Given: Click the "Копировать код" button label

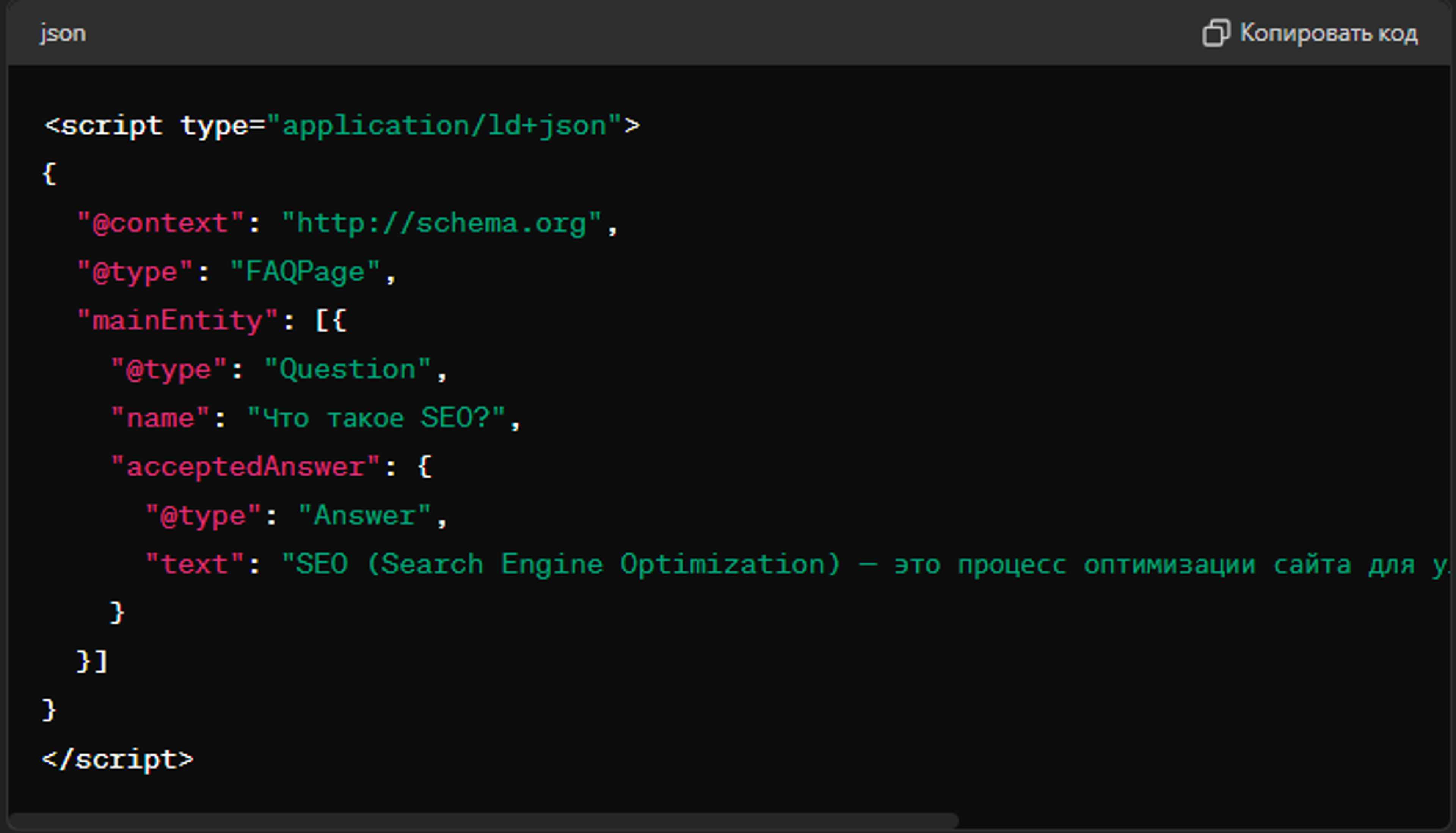Looking at the screenshot, I should click(1329, 33).
